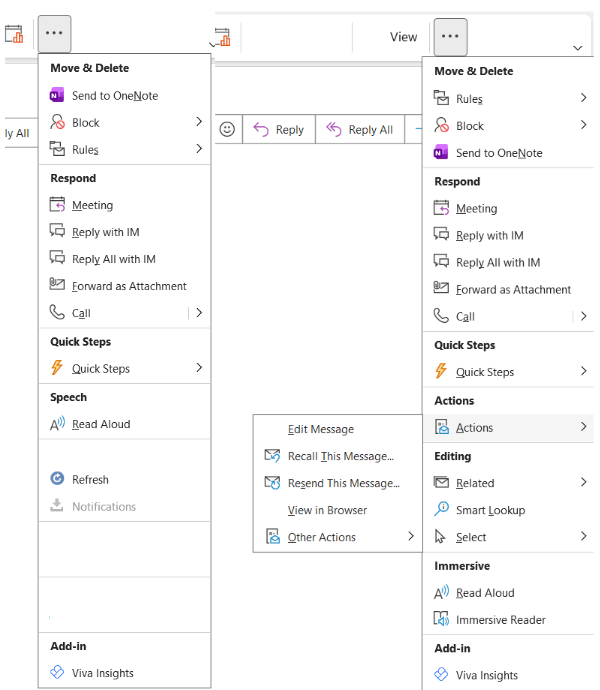600x690 pixels.
Task: Select Reply with IM in right menu
Action: click(x=508, y=235)
